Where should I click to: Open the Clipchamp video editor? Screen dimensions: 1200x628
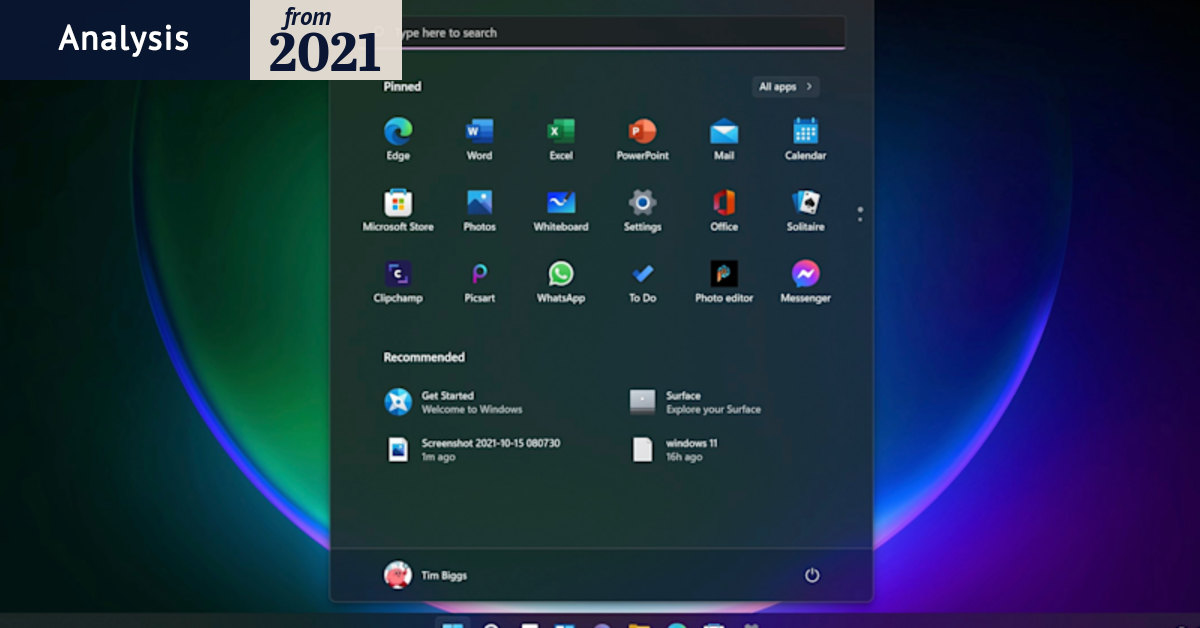point(398,281)
